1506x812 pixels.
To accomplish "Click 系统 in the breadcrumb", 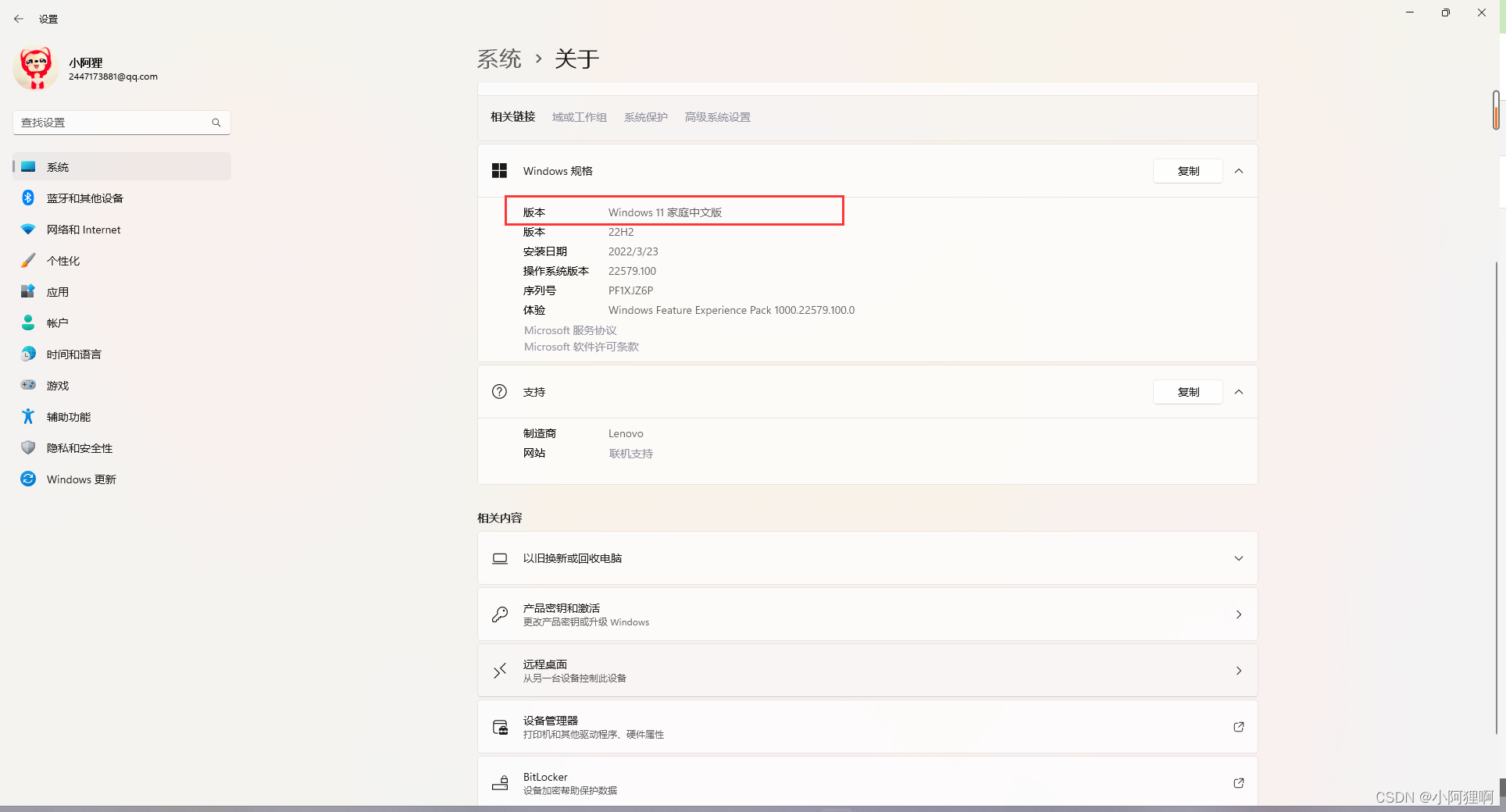I will tap(499, 59).
